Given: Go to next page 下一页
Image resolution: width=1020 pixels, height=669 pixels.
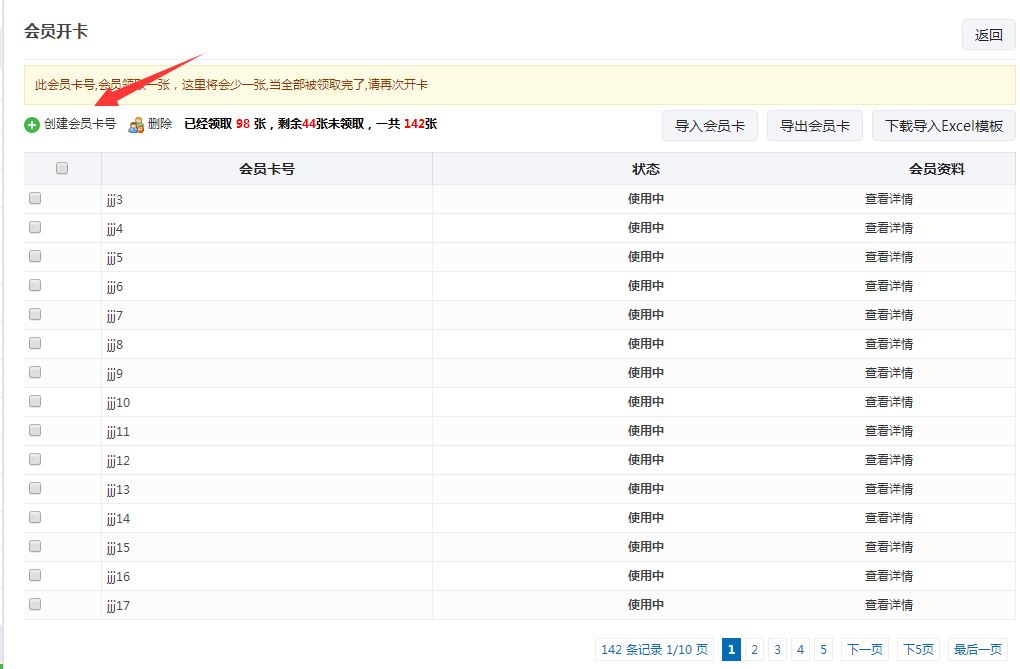Looking at the screenshot, I should 865,649.
